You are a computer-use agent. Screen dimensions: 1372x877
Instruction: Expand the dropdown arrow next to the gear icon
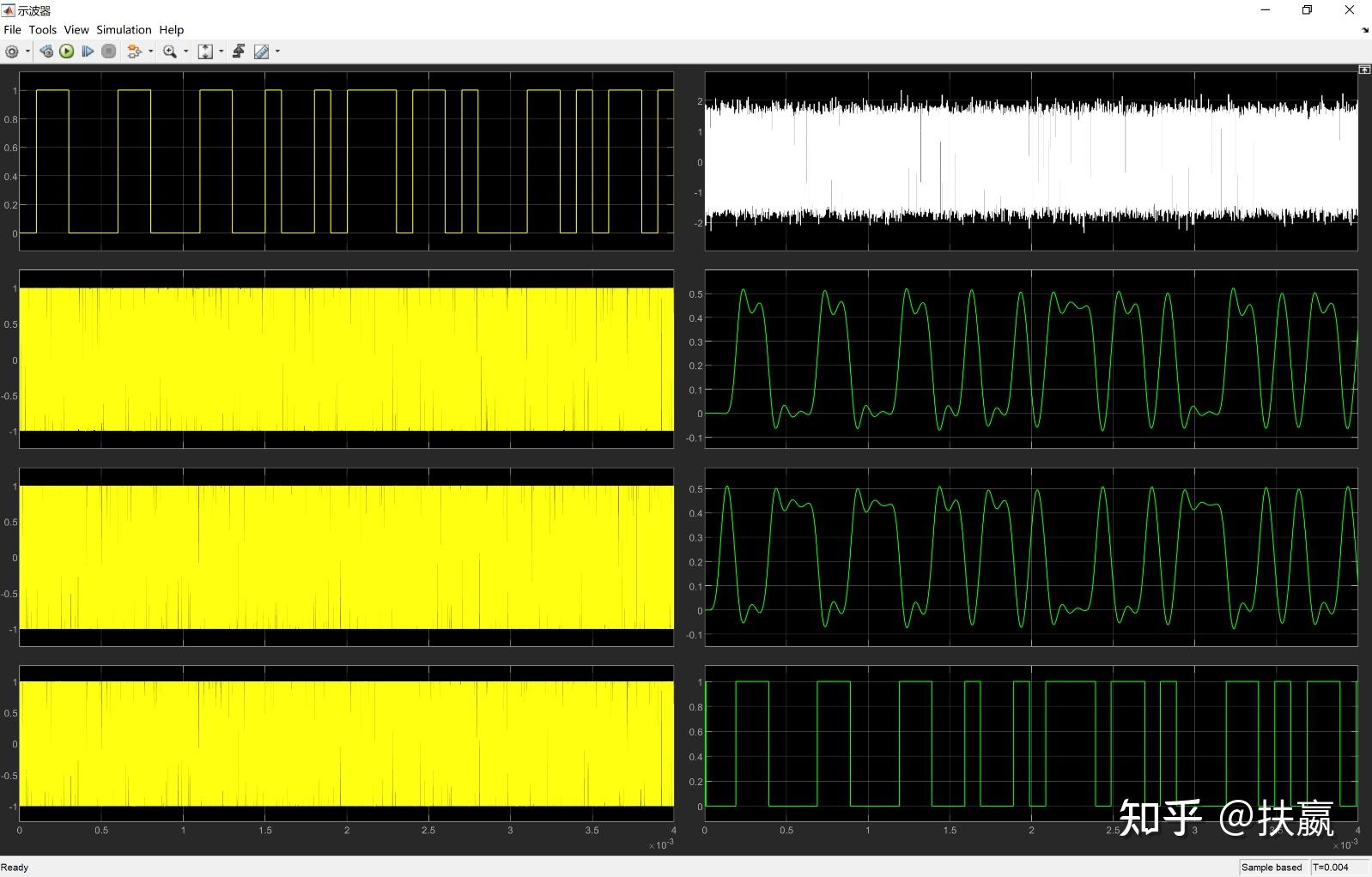[x=27, y=51]
